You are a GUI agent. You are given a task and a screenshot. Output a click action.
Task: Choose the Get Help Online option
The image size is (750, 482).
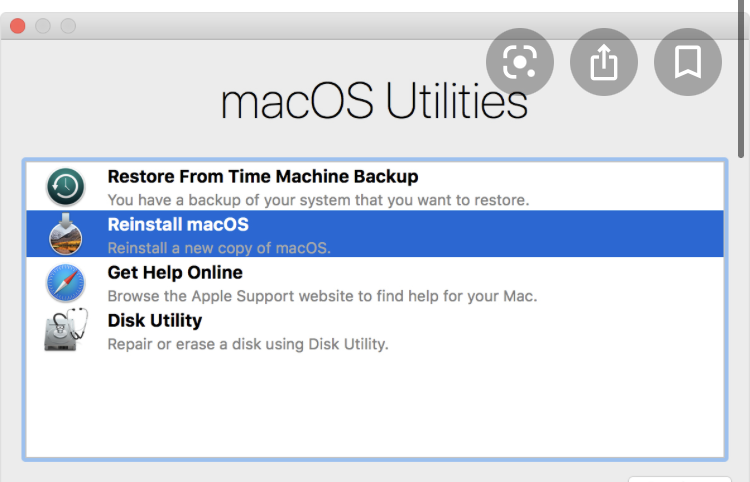[x=175, y=272]
